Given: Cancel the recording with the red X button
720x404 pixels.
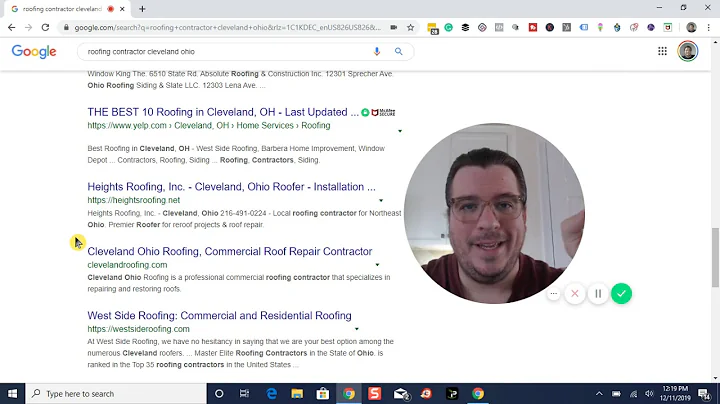Looking at the screenshot, I should [574, 293].
